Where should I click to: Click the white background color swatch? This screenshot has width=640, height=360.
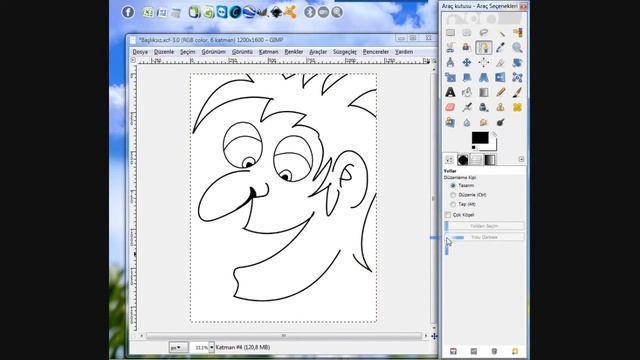(x=493, y=147)
